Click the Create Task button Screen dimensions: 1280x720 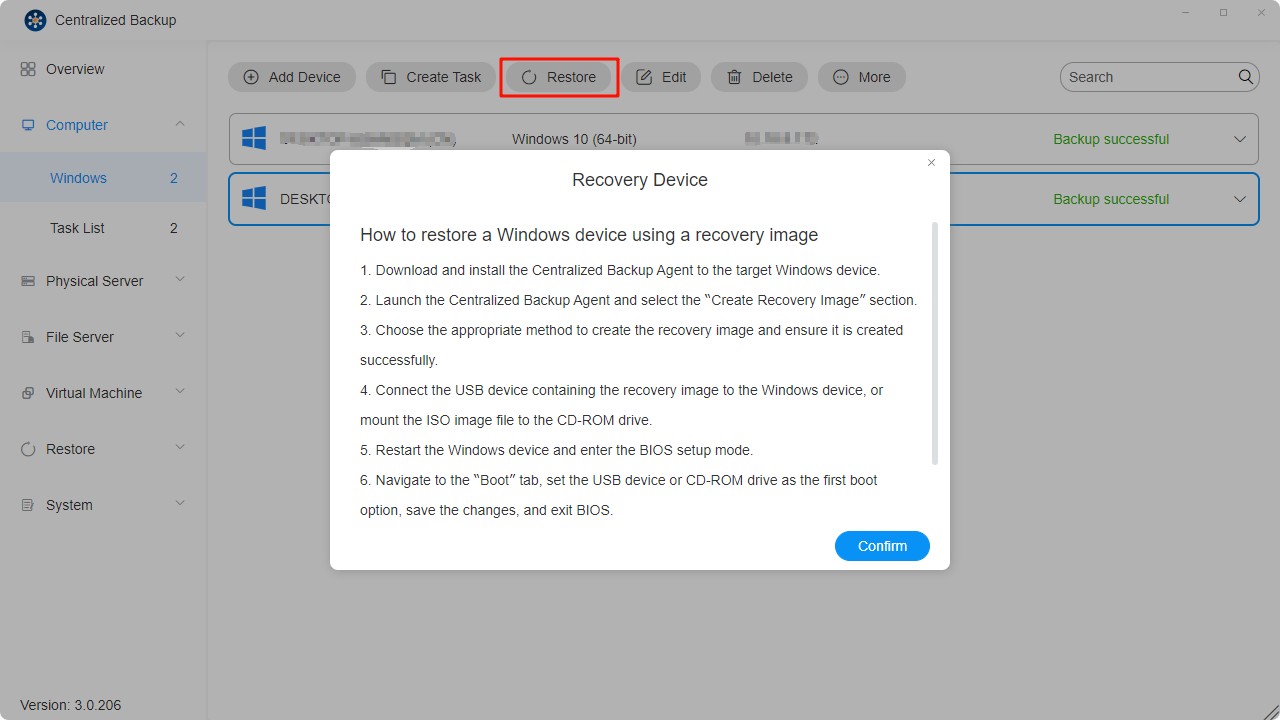pos(430,77)
